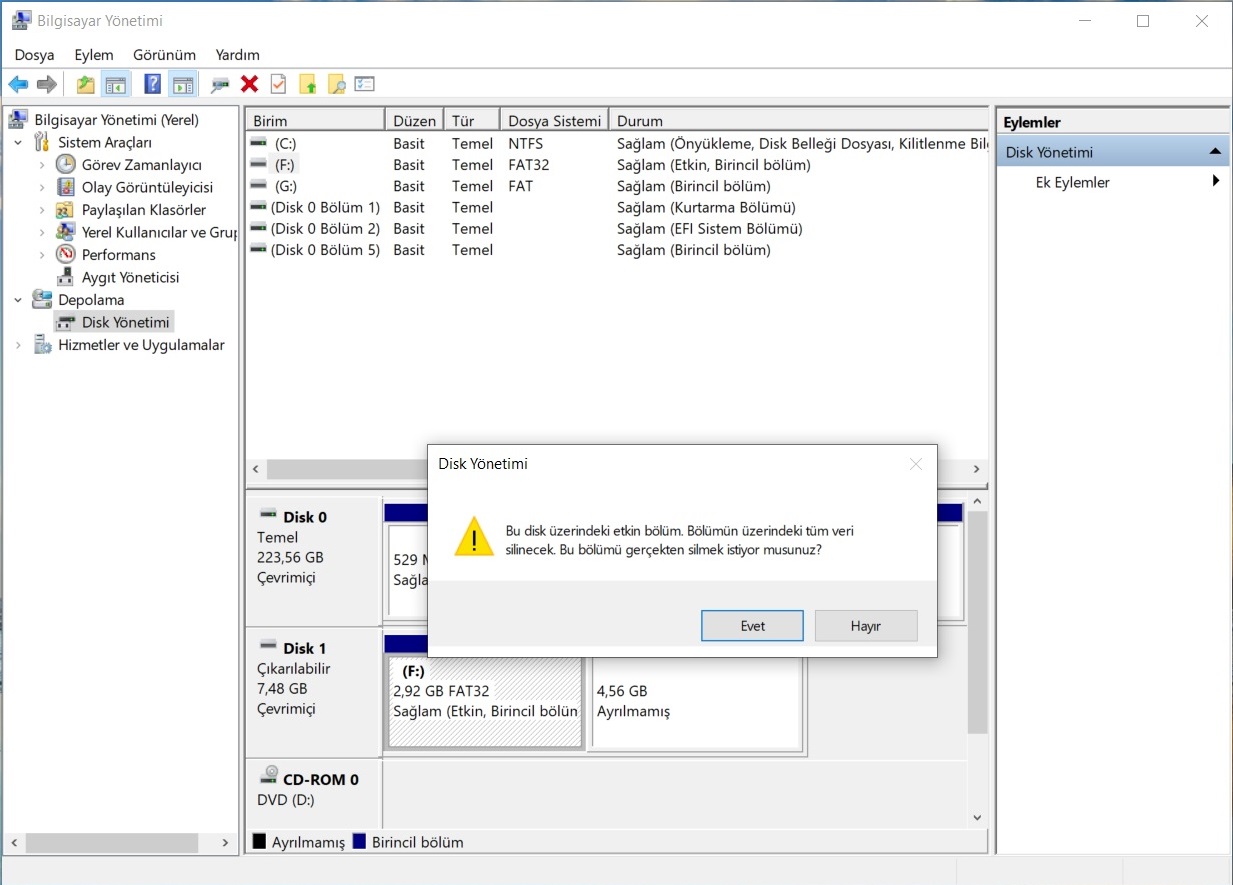Viewport: 1233px width, 885px height.
Task: Click the warning triangle icon in dialog
Action: point(473,536)
